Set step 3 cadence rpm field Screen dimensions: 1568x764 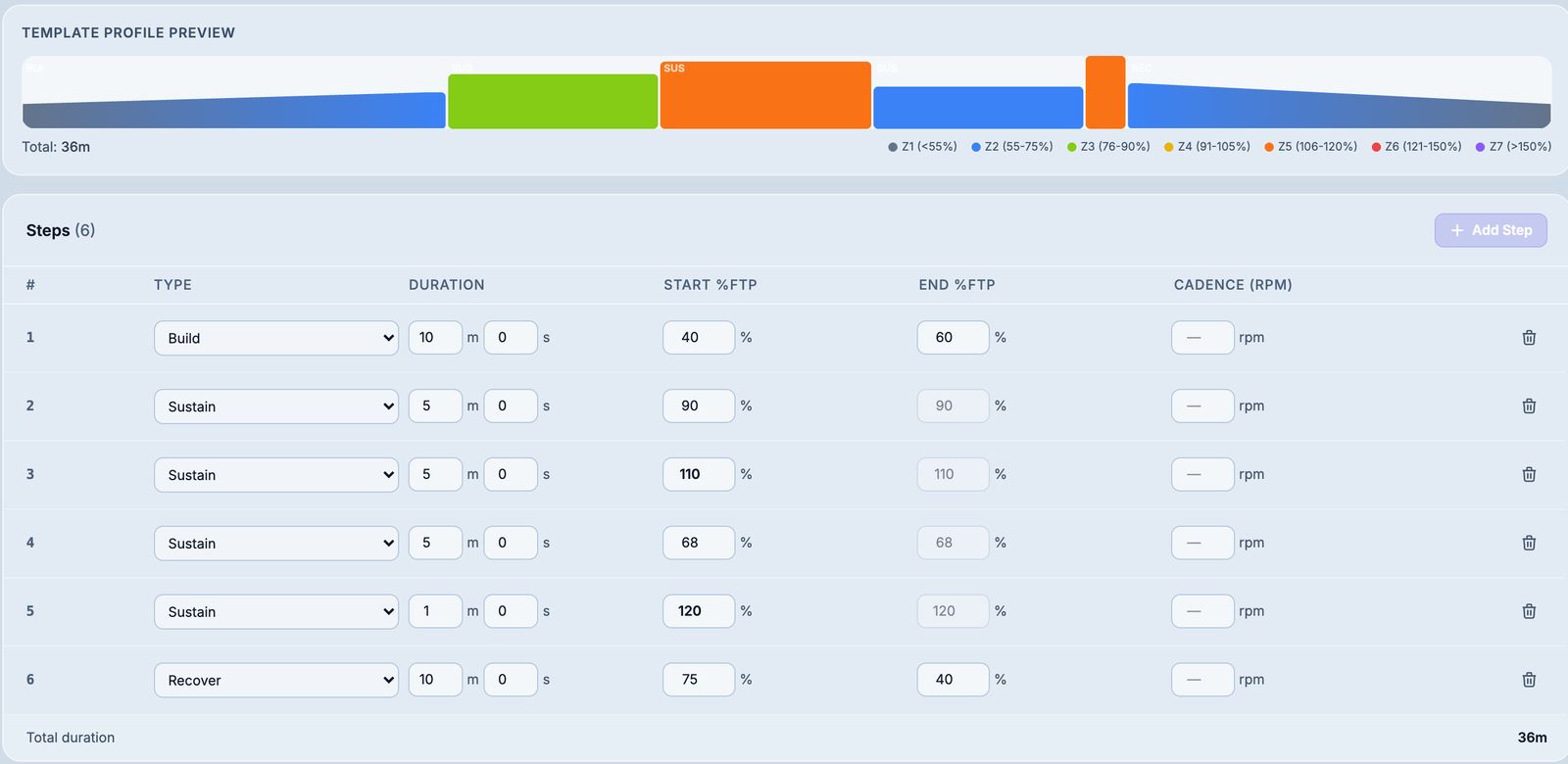pos(1202,474)
